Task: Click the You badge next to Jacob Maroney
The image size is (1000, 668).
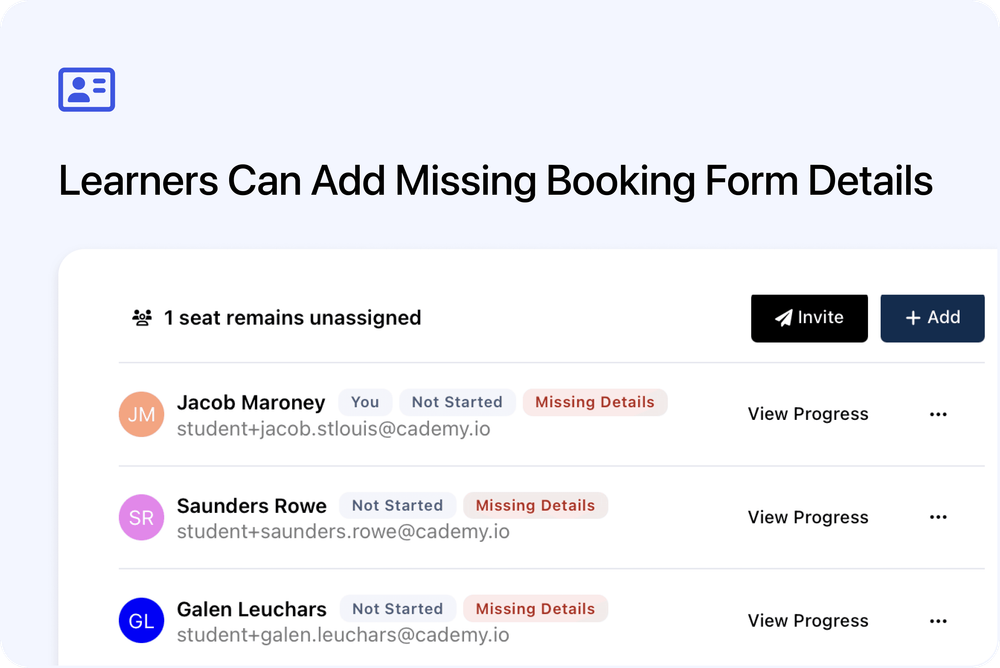Action: click(x=364, y=402)
